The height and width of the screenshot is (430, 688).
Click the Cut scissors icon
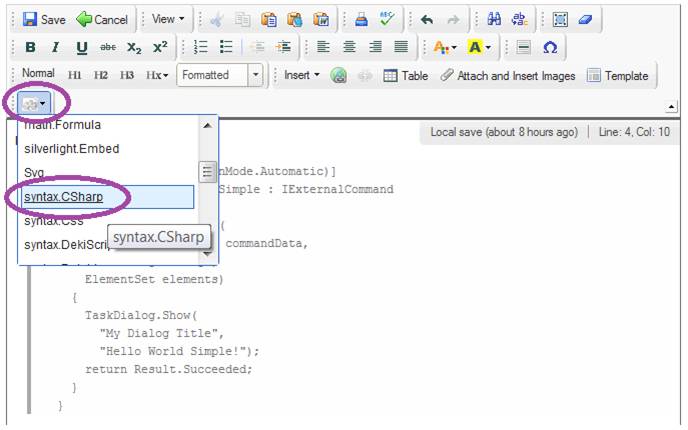click(216, 20)
